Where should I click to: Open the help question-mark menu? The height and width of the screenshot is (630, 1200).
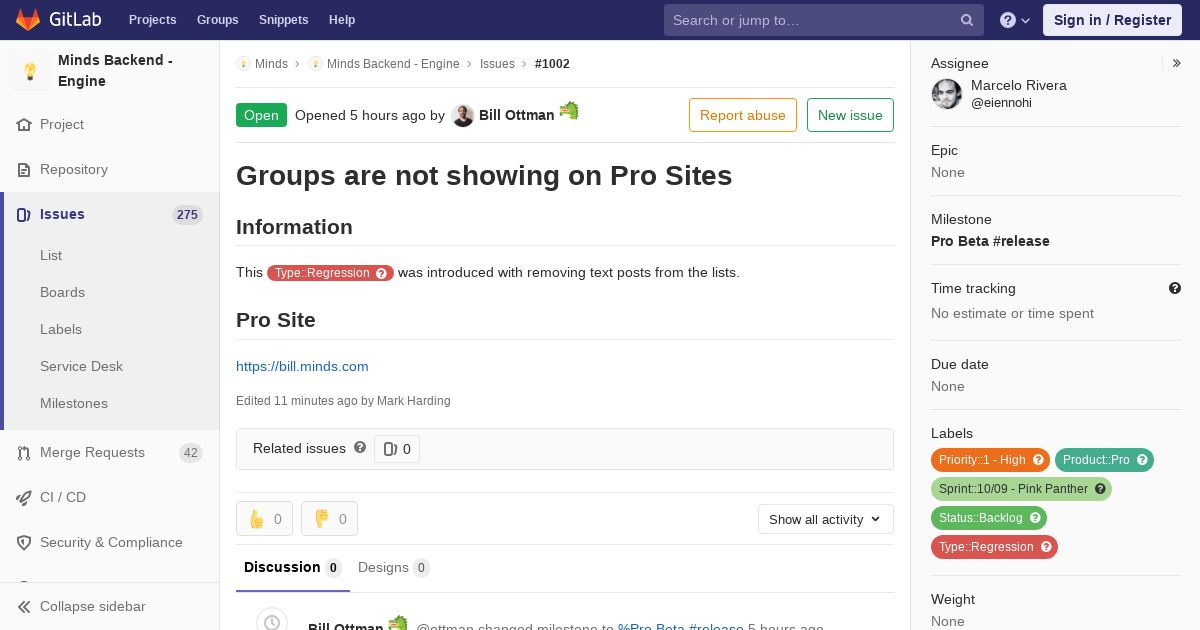click(1015, 20)
